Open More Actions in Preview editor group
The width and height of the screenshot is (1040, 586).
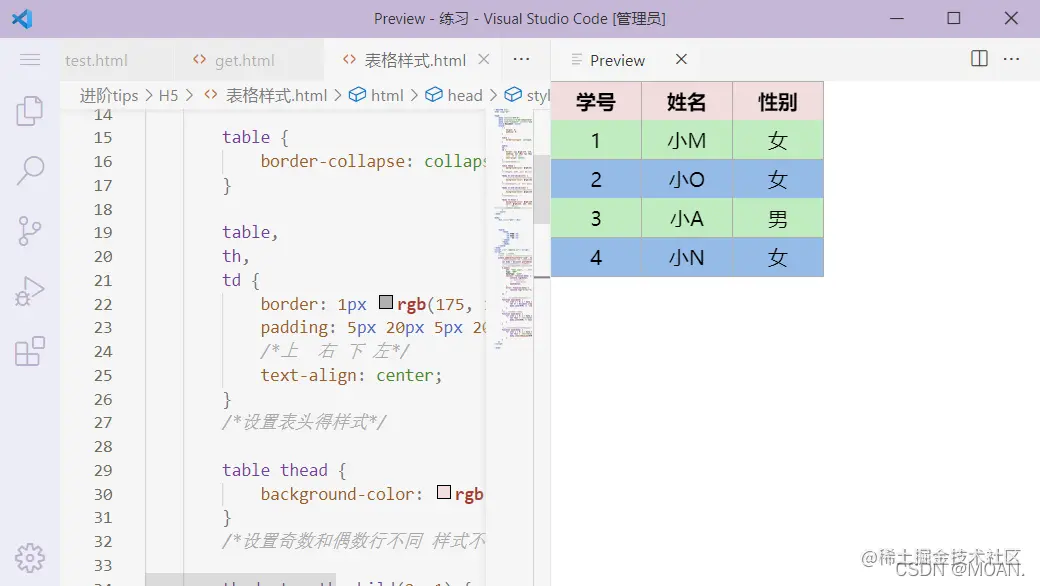(1011, 59)
